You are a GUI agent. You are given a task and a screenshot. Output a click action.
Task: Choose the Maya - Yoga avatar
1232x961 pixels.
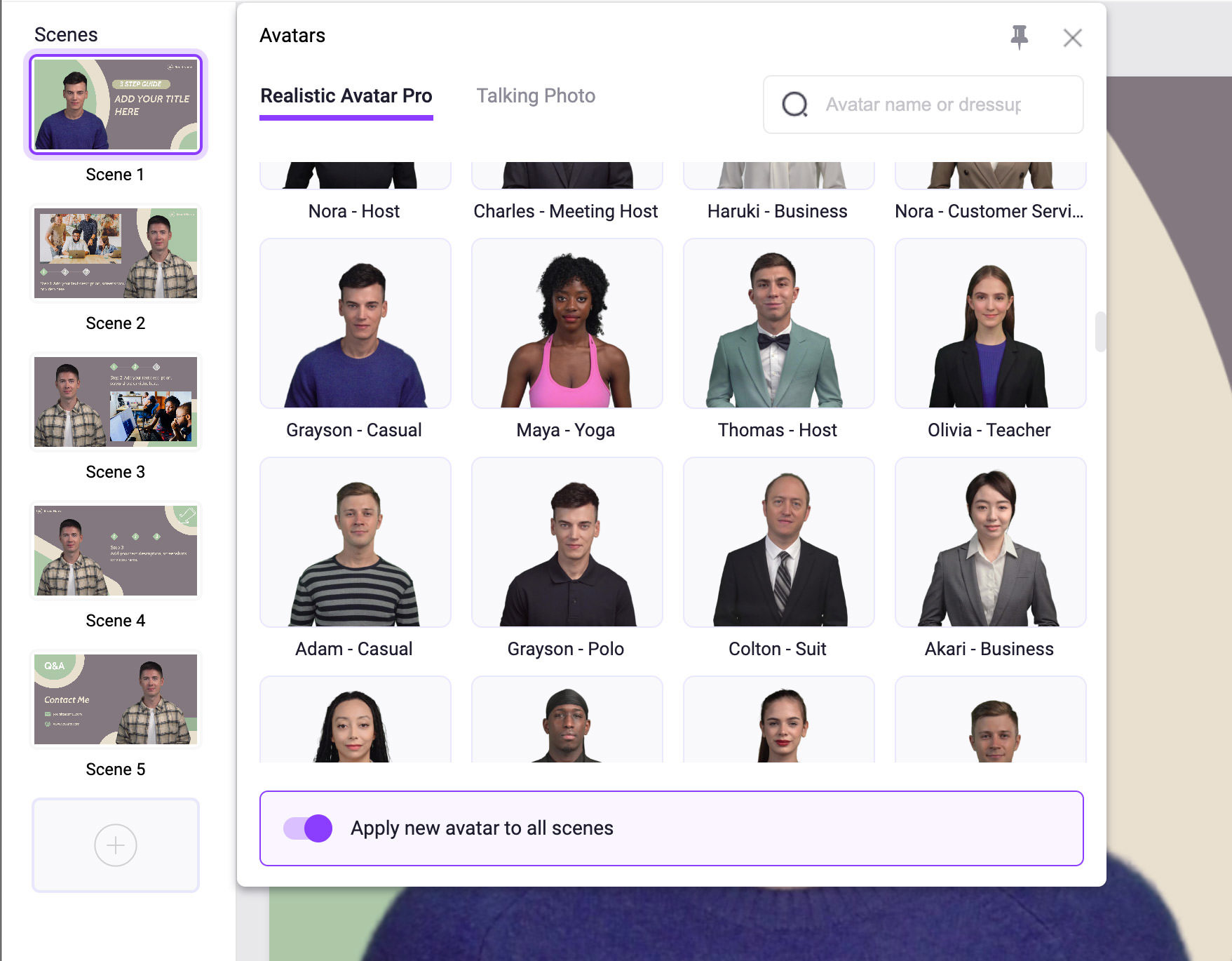coord(567,323)
